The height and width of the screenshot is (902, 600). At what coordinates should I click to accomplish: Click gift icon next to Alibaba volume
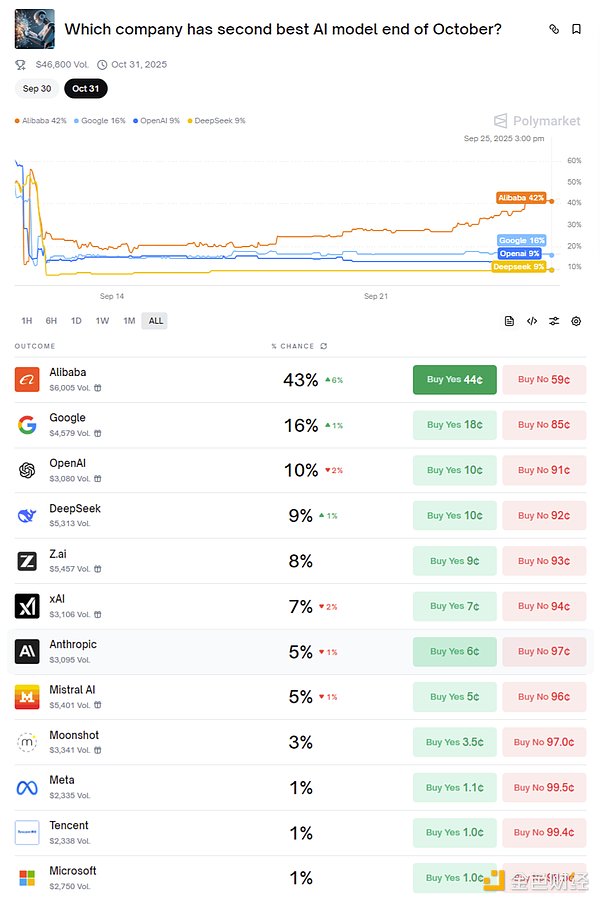click(x=98, y=388)
